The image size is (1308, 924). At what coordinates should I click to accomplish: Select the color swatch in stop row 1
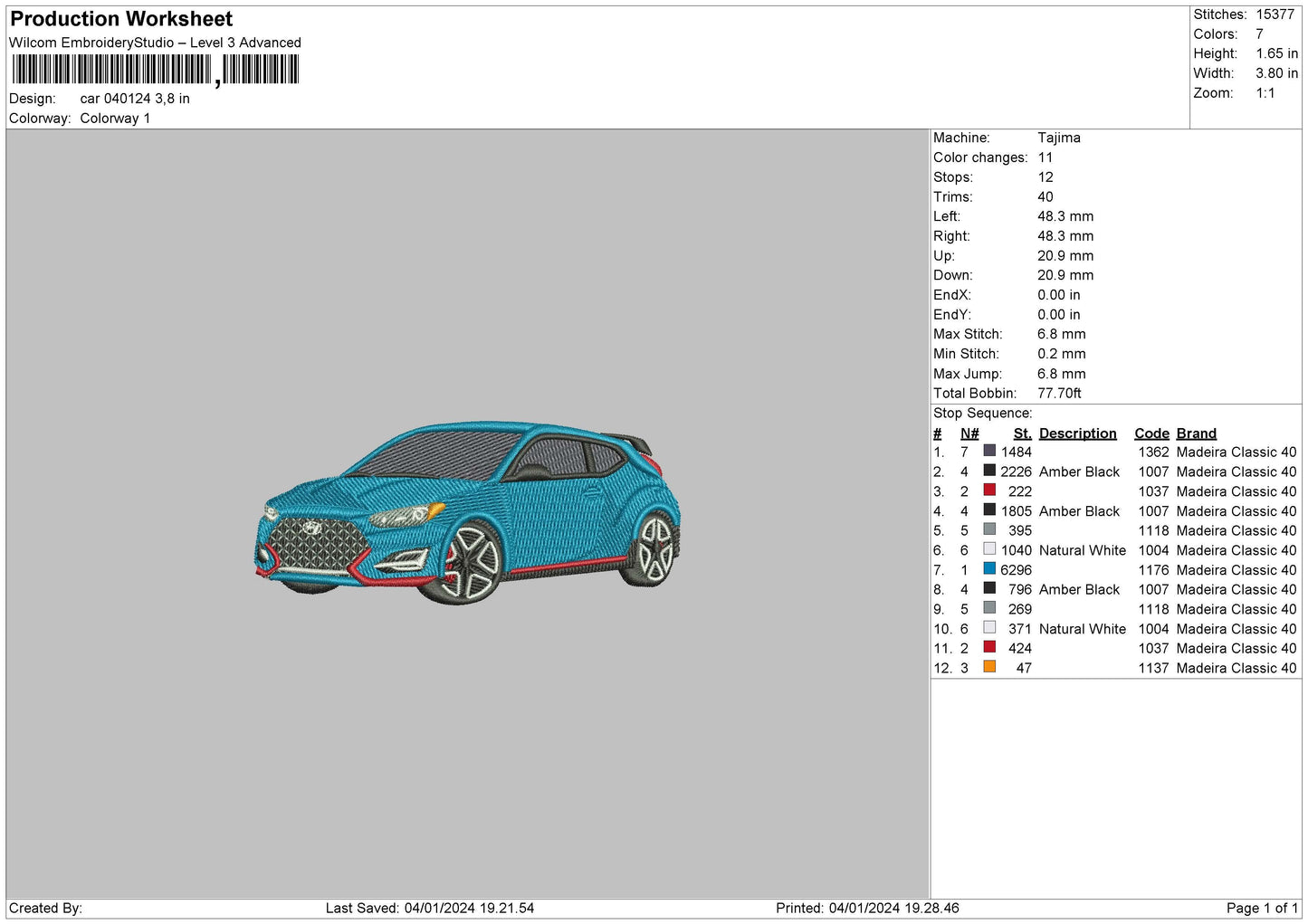(x=989, y=451)
